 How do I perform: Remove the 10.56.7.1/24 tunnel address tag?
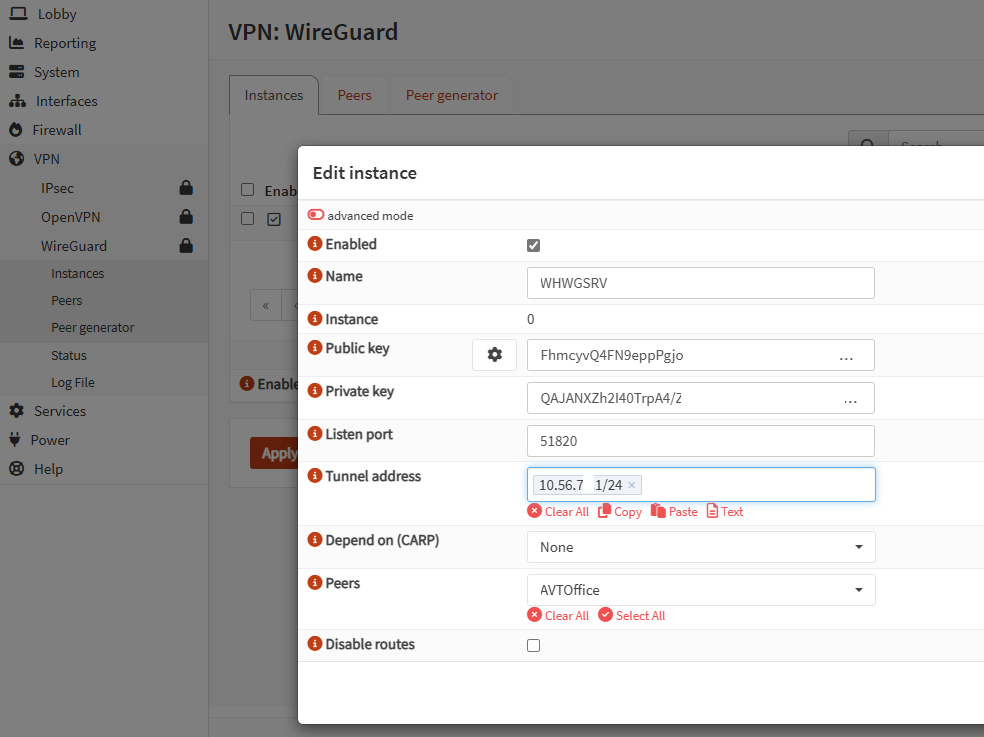tap(632, 485)
